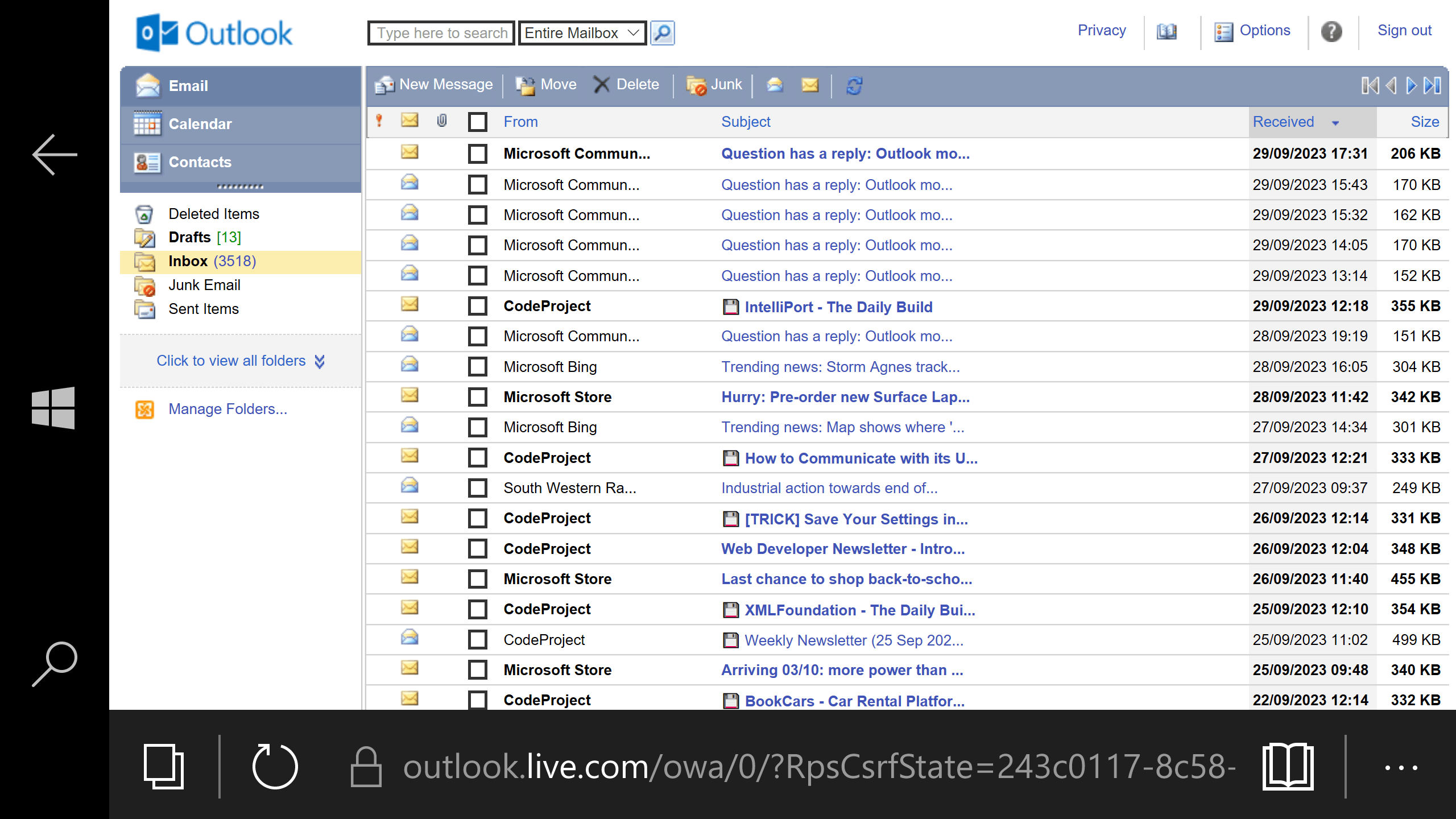Open the Entire Mailbox search scope dropdown

tap(582, 33)
